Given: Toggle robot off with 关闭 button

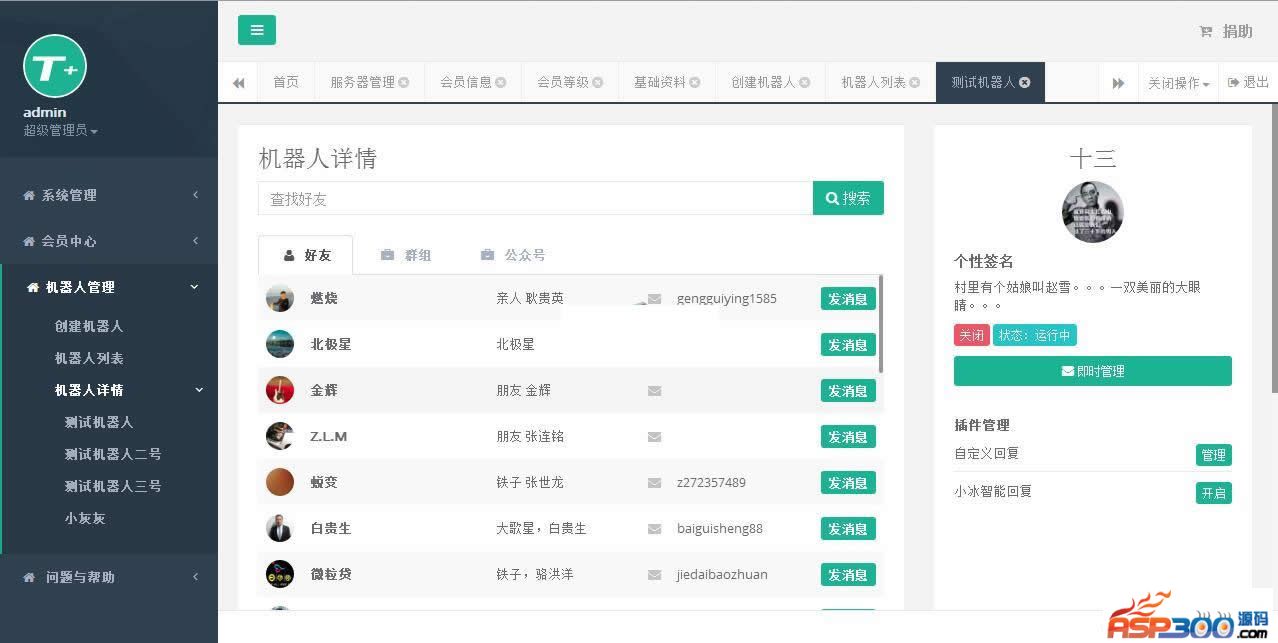Looking at the screenshot, I should pos(971,335).
